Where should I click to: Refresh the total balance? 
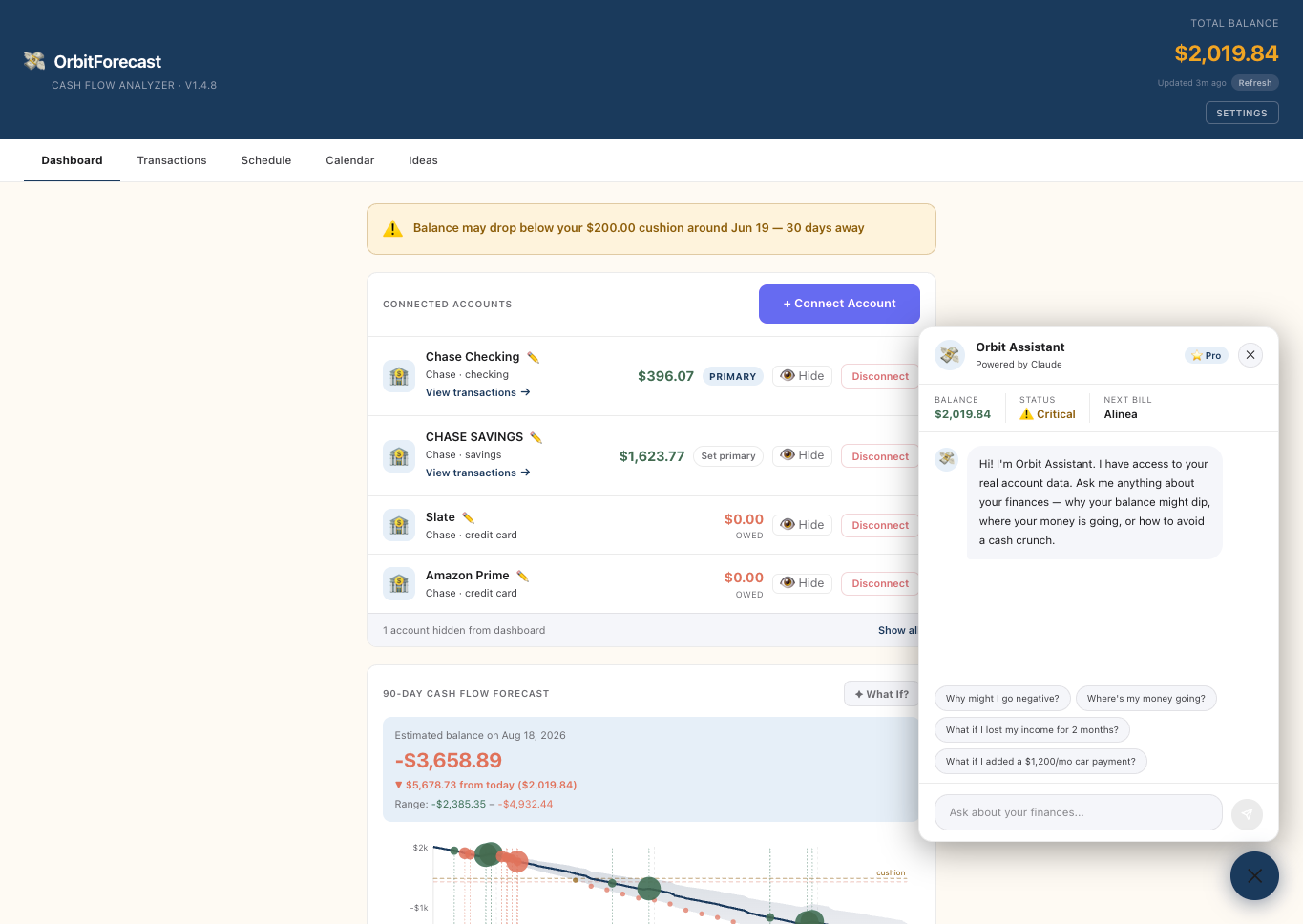[1255, 83]
